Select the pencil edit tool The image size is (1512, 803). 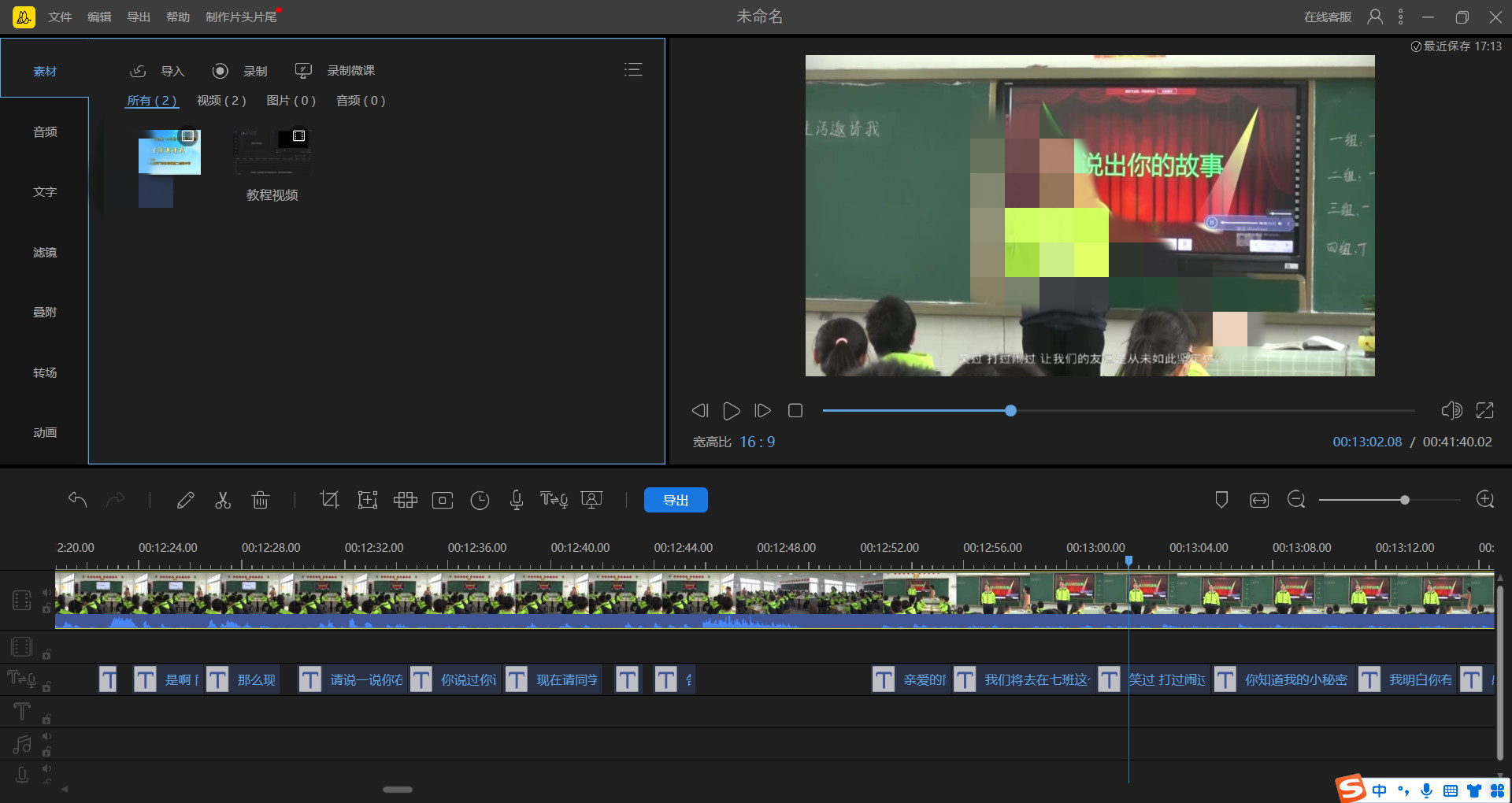[186, 500]
